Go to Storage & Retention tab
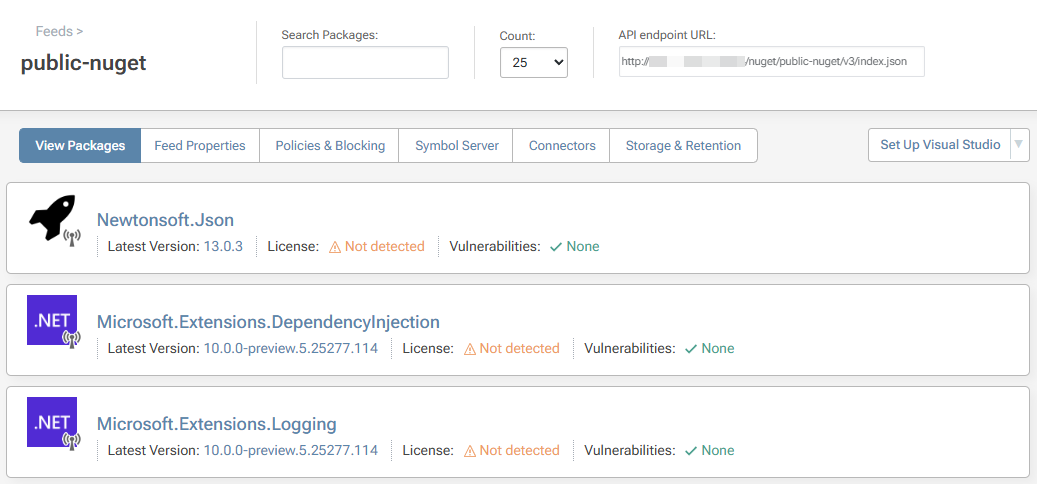This screenshot has width=1037, height=484. [x=683, y=145]
